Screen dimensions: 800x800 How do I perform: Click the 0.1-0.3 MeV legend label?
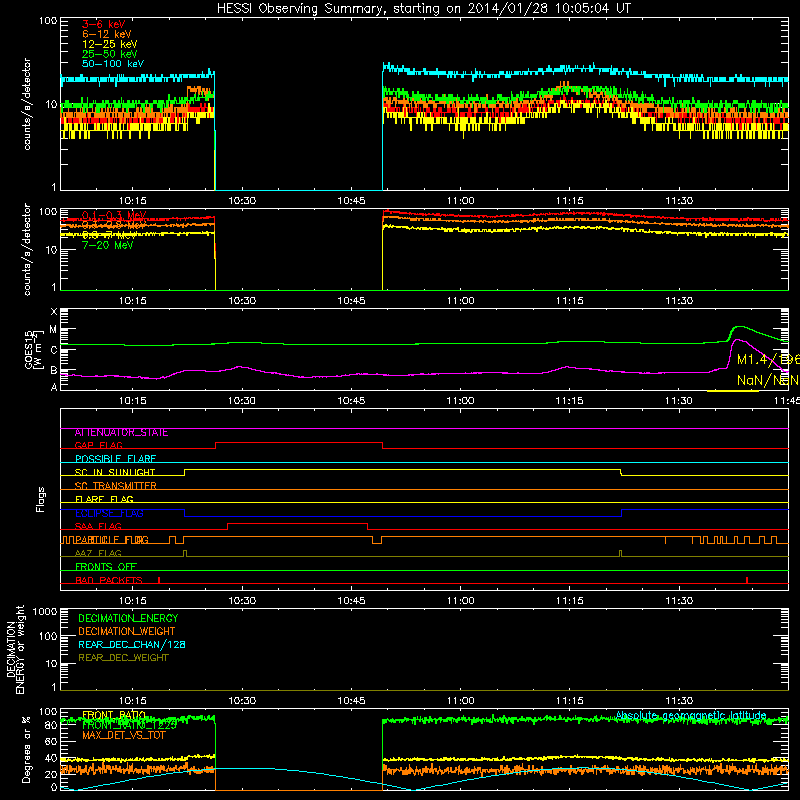[114, 215]
